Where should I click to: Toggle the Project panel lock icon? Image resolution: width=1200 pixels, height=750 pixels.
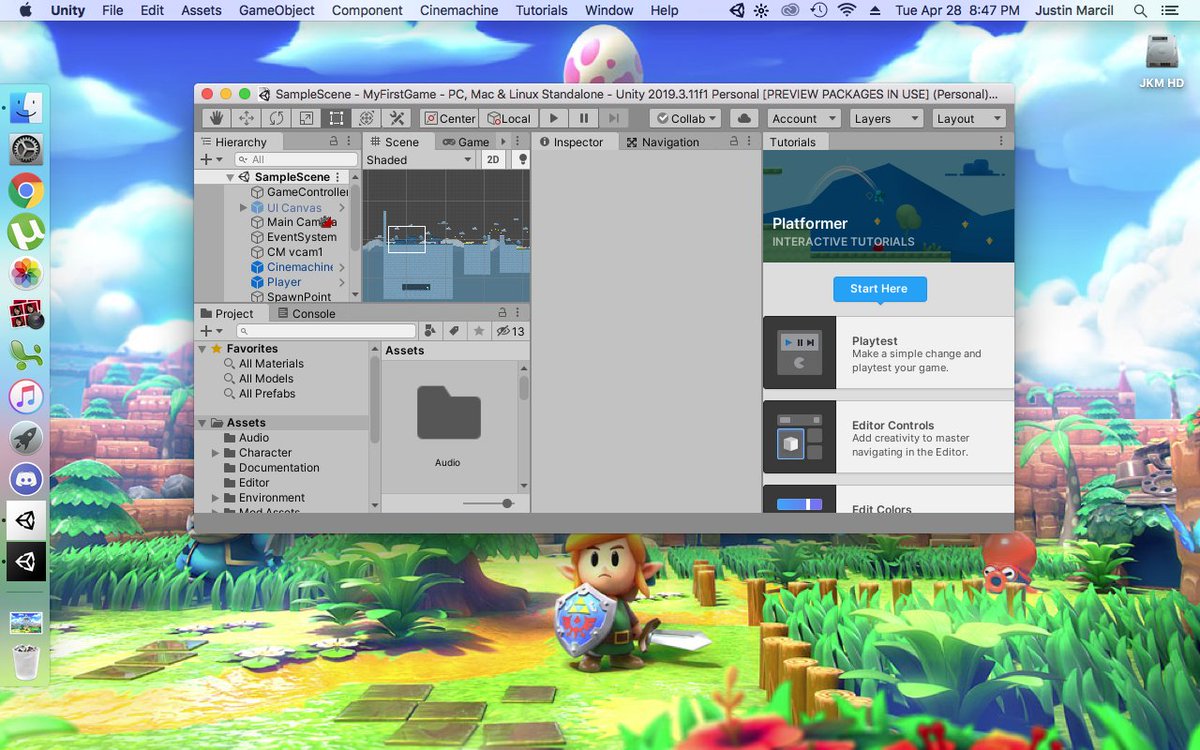point(502,313)
